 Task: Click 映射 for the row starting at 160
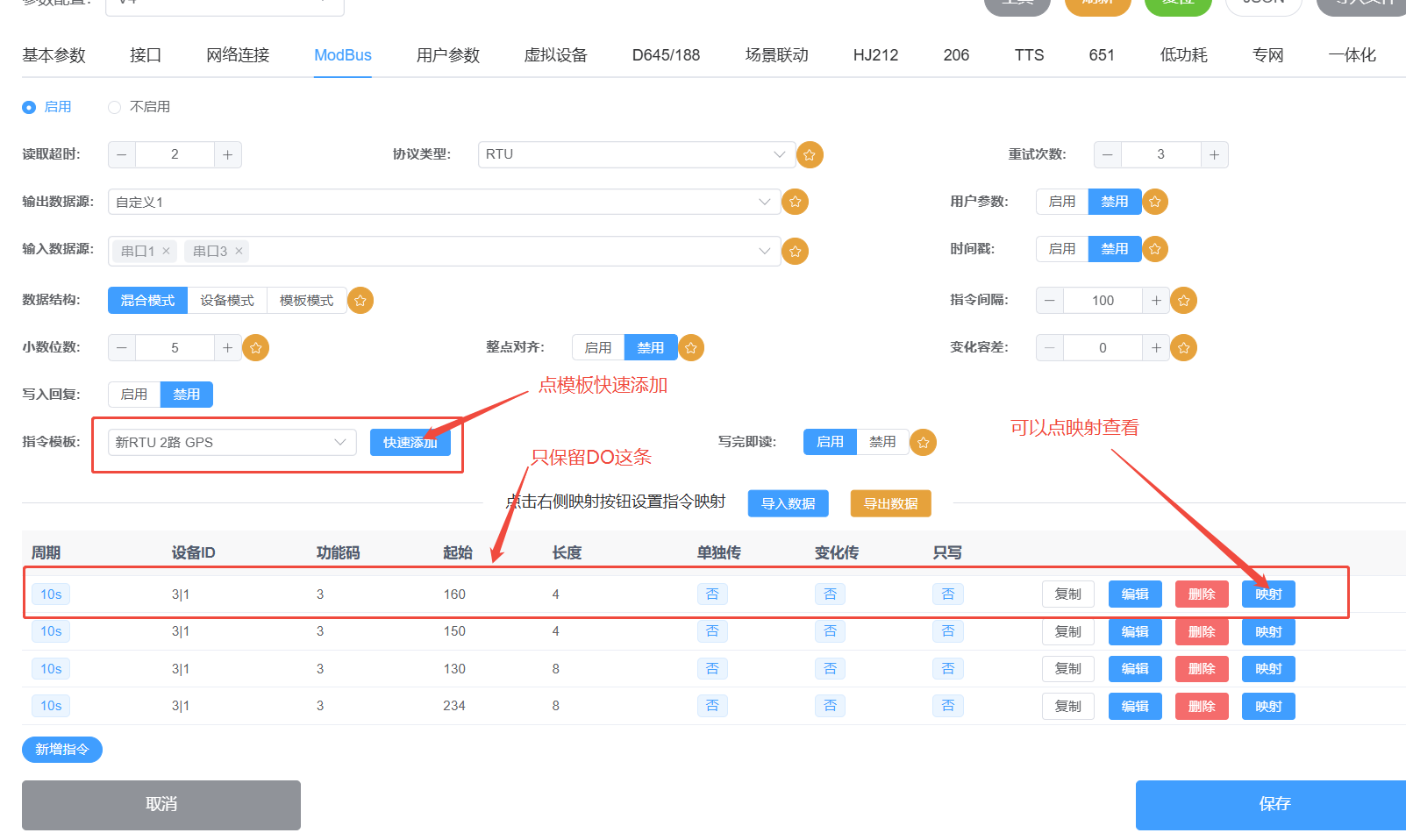[1267, 594]
